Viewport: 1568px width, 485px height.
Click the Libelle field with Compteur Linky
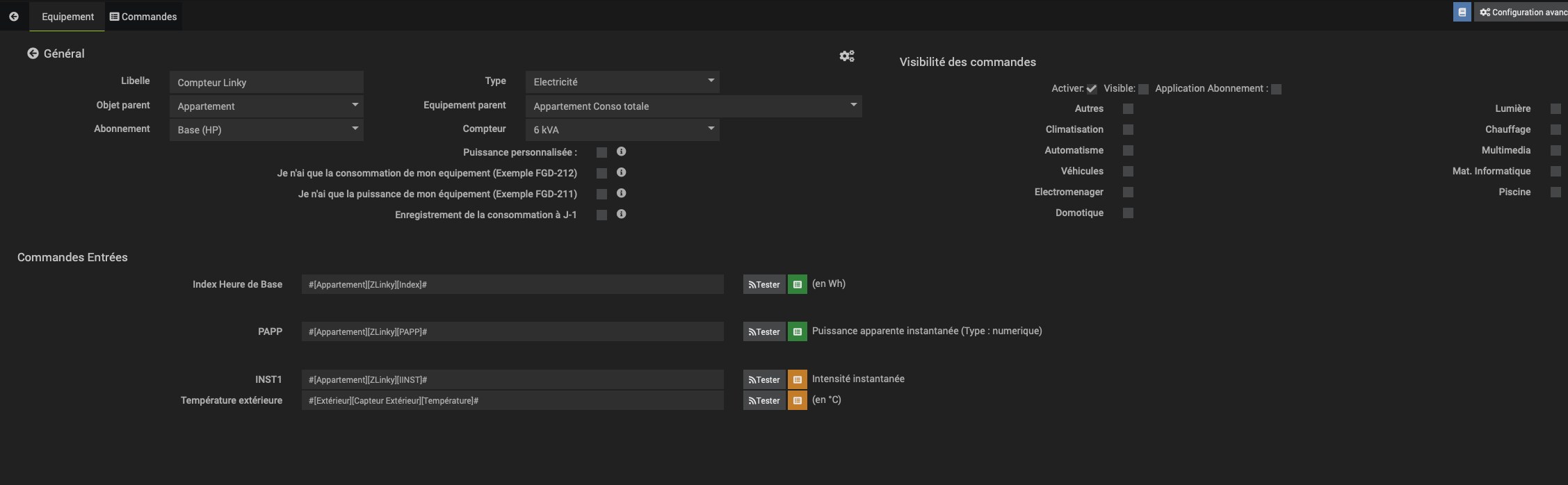(266, 83)
